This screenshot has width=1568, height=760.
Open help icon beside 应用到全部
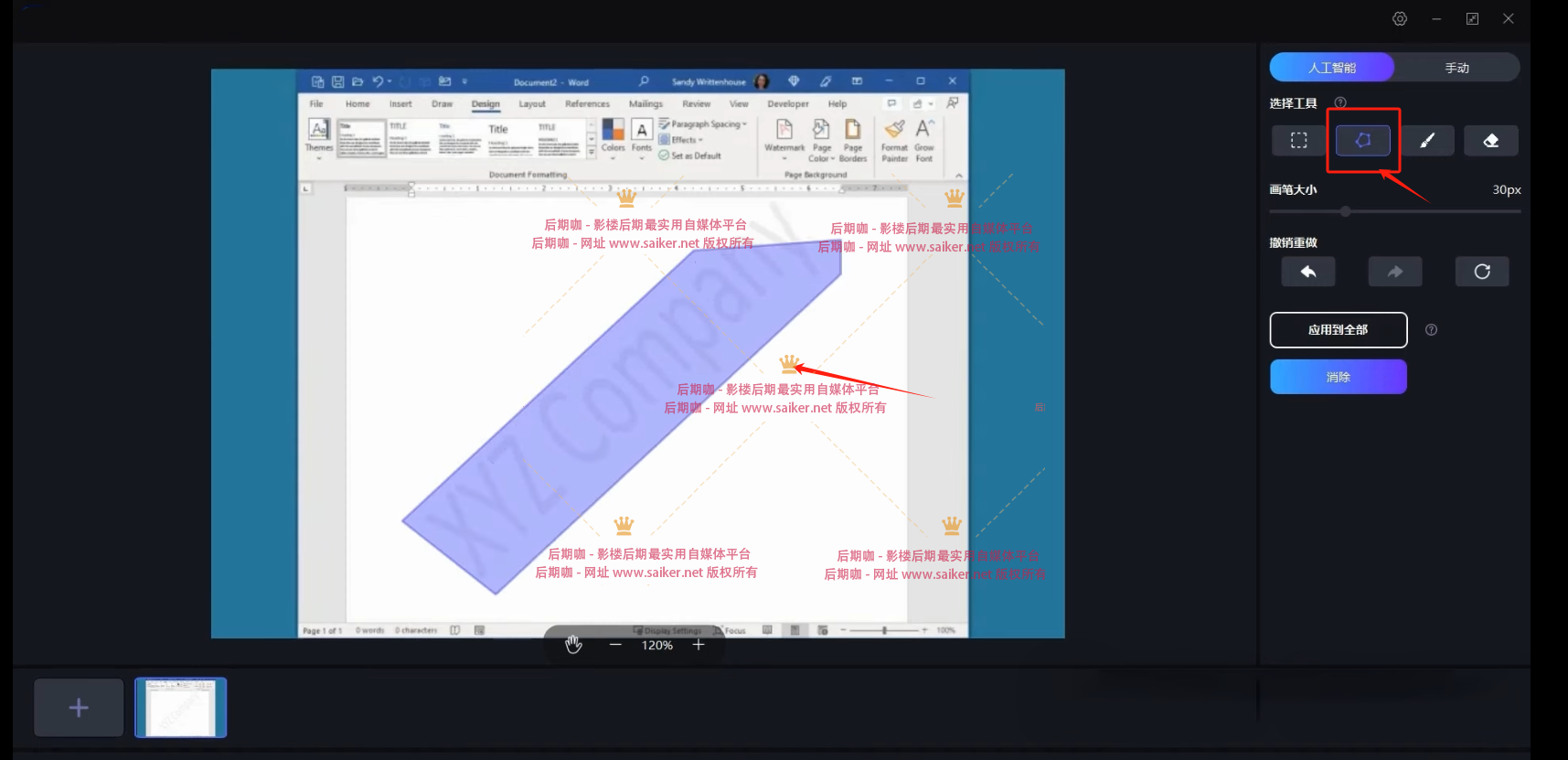point(1431,330)
